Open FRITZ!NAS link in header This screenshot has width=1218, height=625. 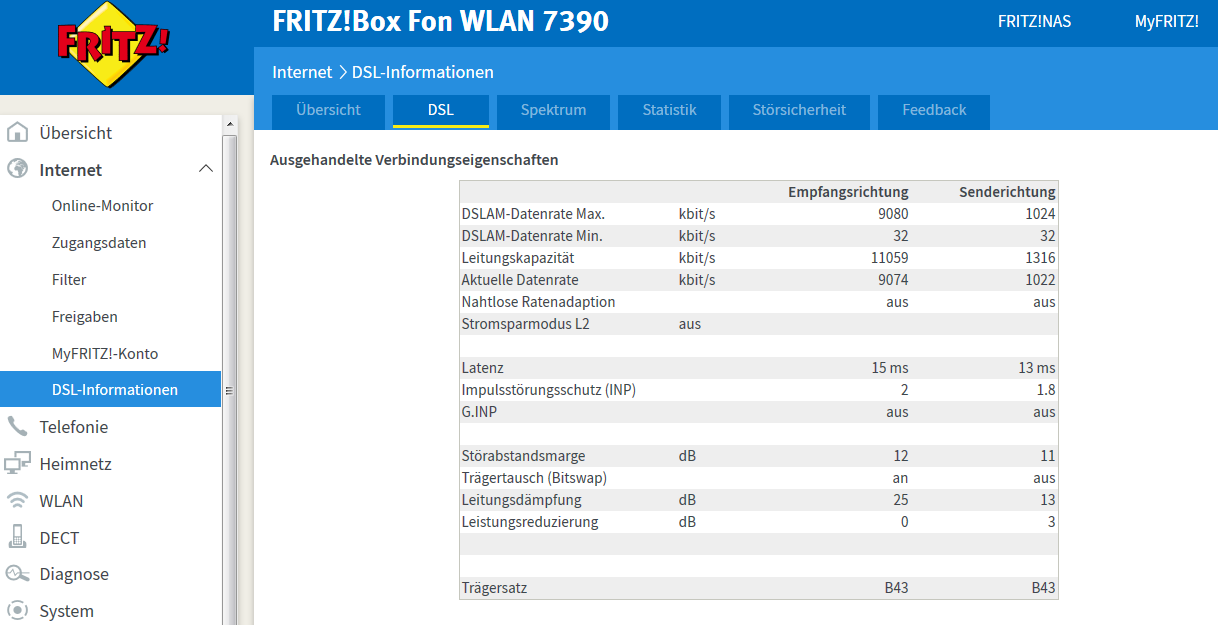click(1034, 21)
